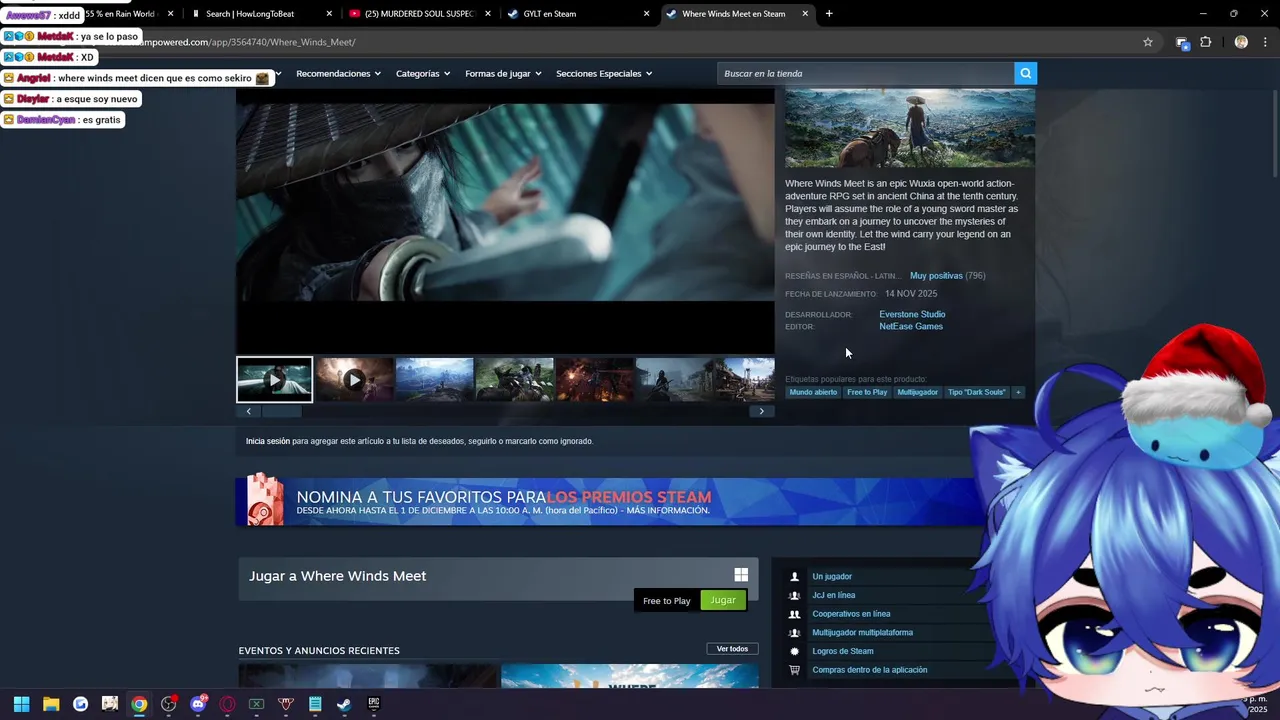Open the notepad icon in the taskbar
The image size is (1280, 720).
coord(315,704)
